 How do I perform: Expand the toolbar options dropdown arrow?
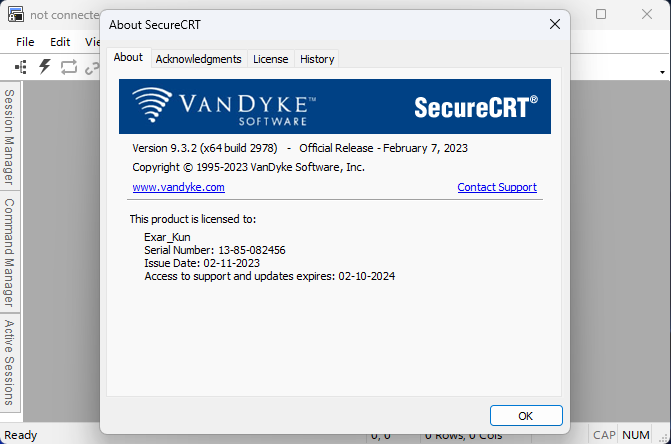[x=662, y=72]
